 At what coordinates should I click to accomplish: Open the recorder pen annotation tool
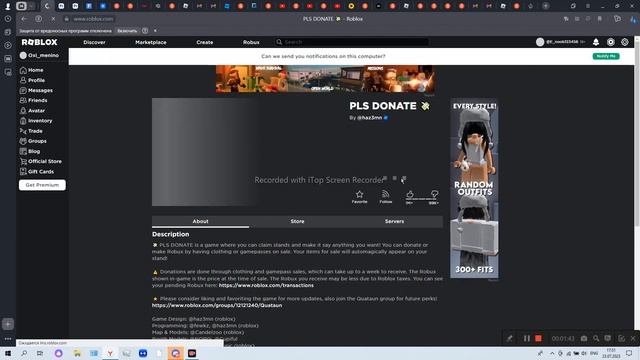click(x=509, y=338)
